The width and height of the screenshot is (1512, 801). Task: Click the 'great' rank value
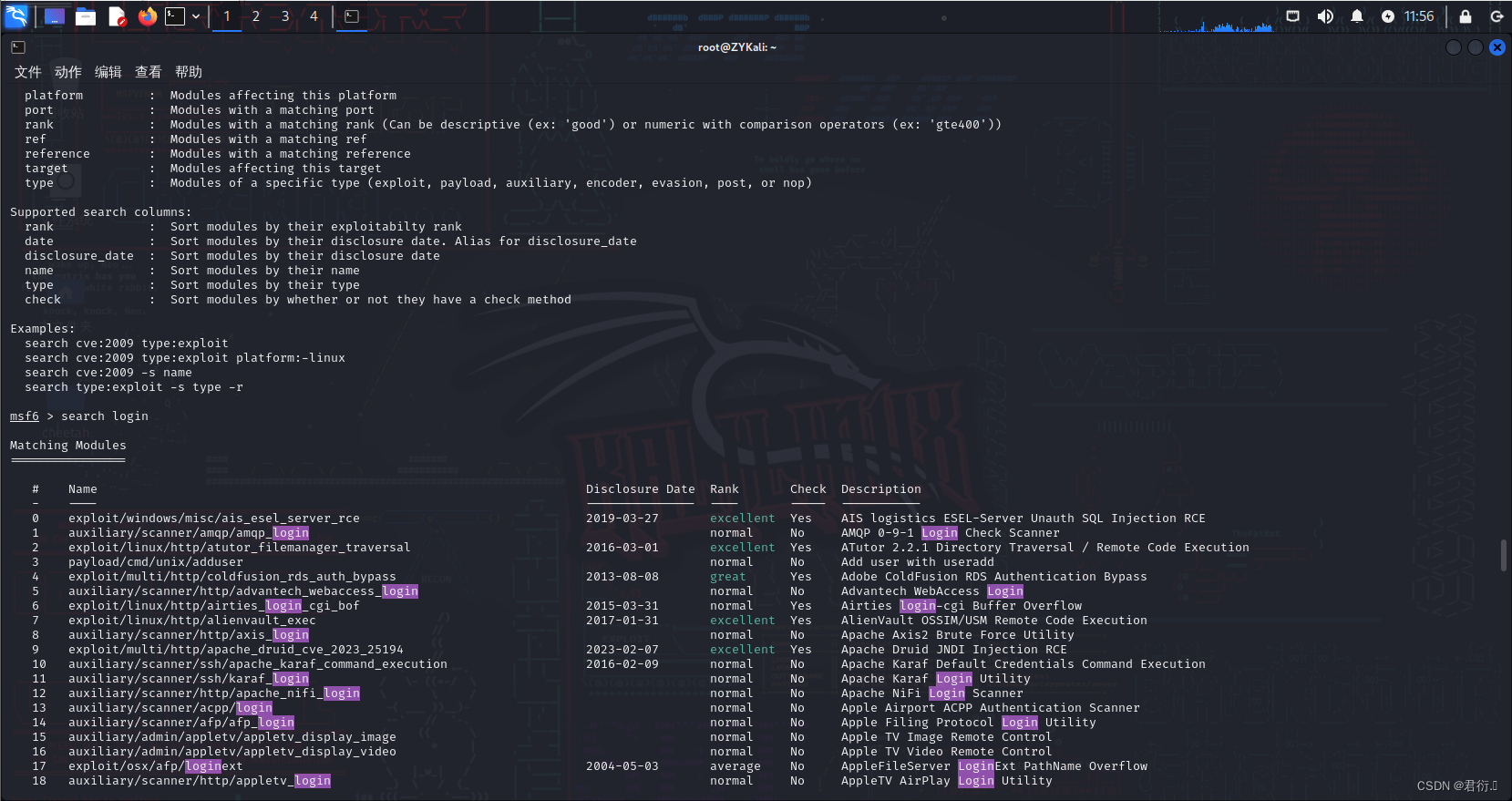click(x=728, y=577)
